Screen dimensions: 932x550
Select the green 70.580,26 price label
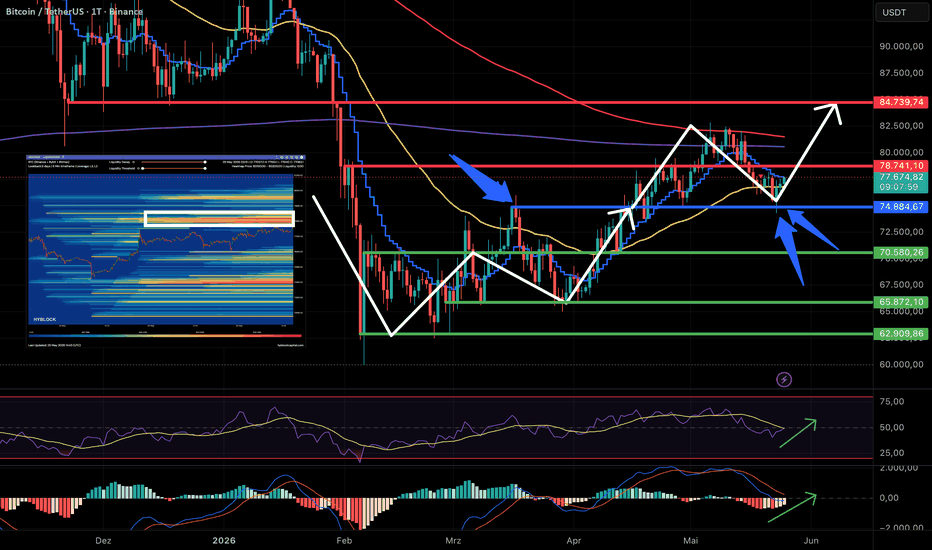(x=902, y=253)
